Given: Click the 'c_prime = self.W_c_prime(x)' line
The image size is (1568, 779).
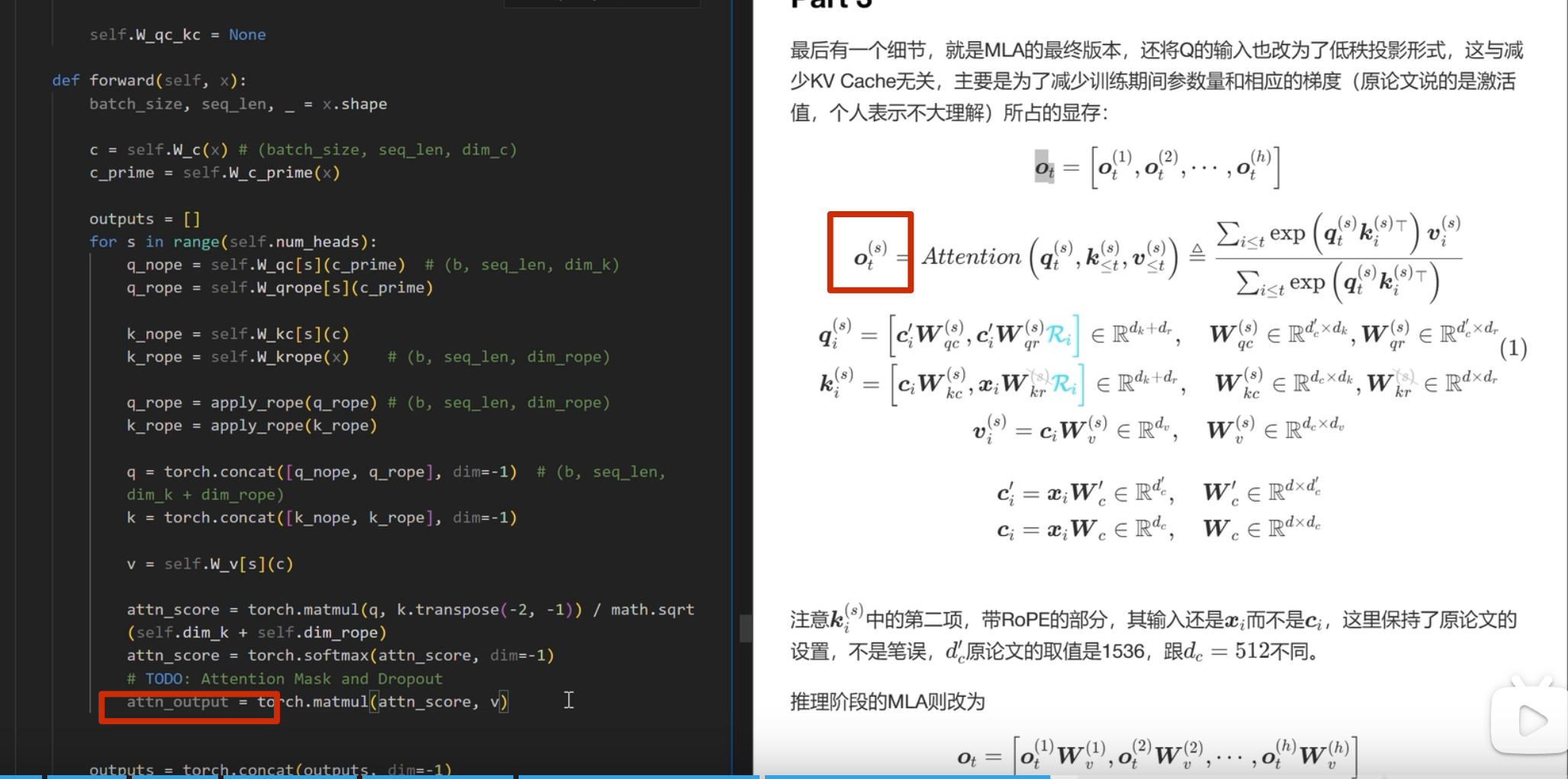Looking at the screenshot, I should (x=214, y=173).
